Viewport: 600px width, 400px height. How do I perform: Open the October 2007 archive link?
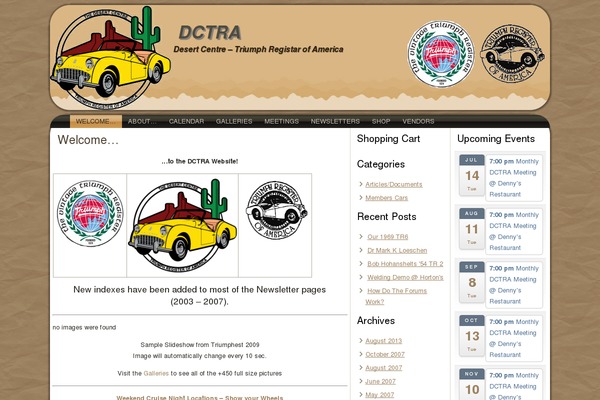pos(385,354)
